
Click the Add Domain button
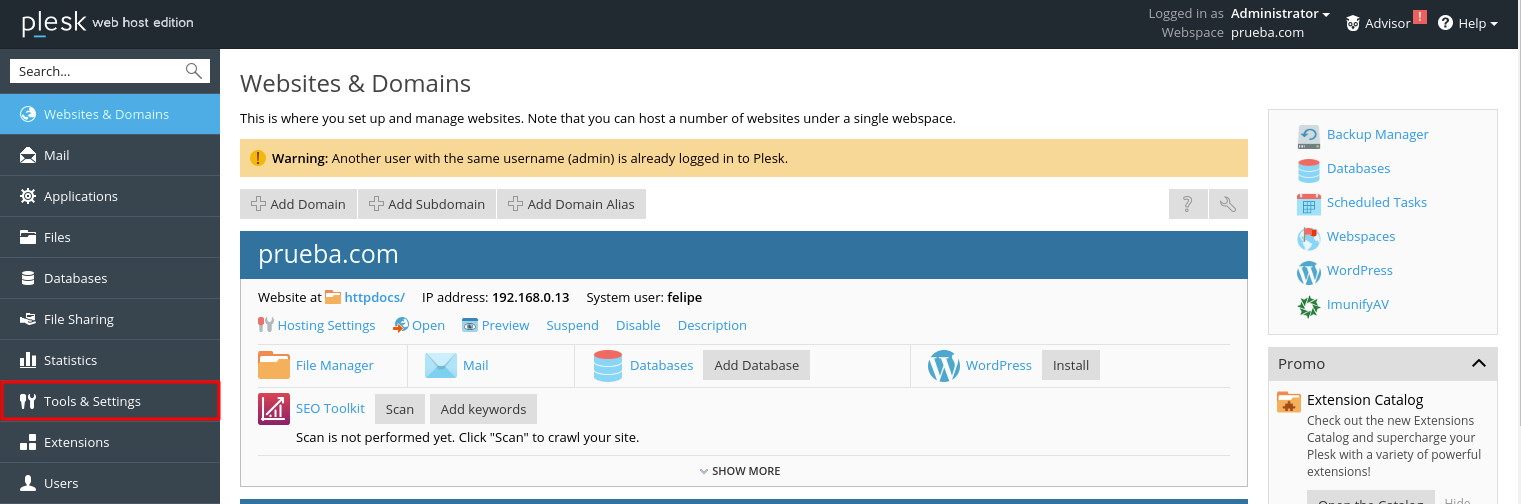tap(298, 204)
